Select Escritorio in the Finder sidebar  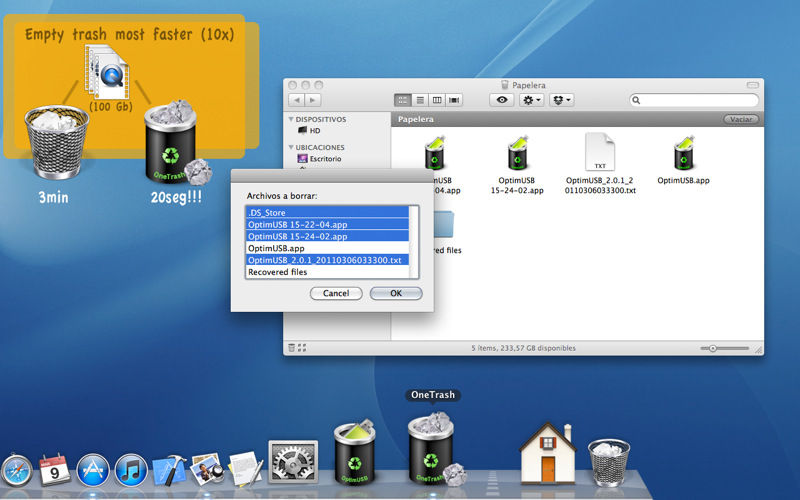tap(319, 159)
